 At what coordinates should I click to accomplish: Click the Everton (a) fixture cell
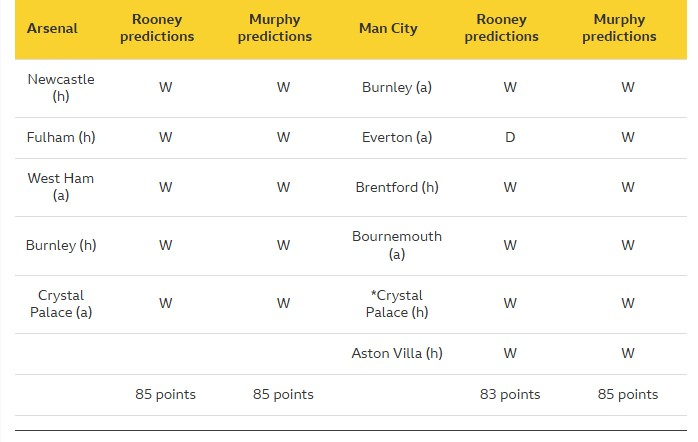[x=397, y=137]
